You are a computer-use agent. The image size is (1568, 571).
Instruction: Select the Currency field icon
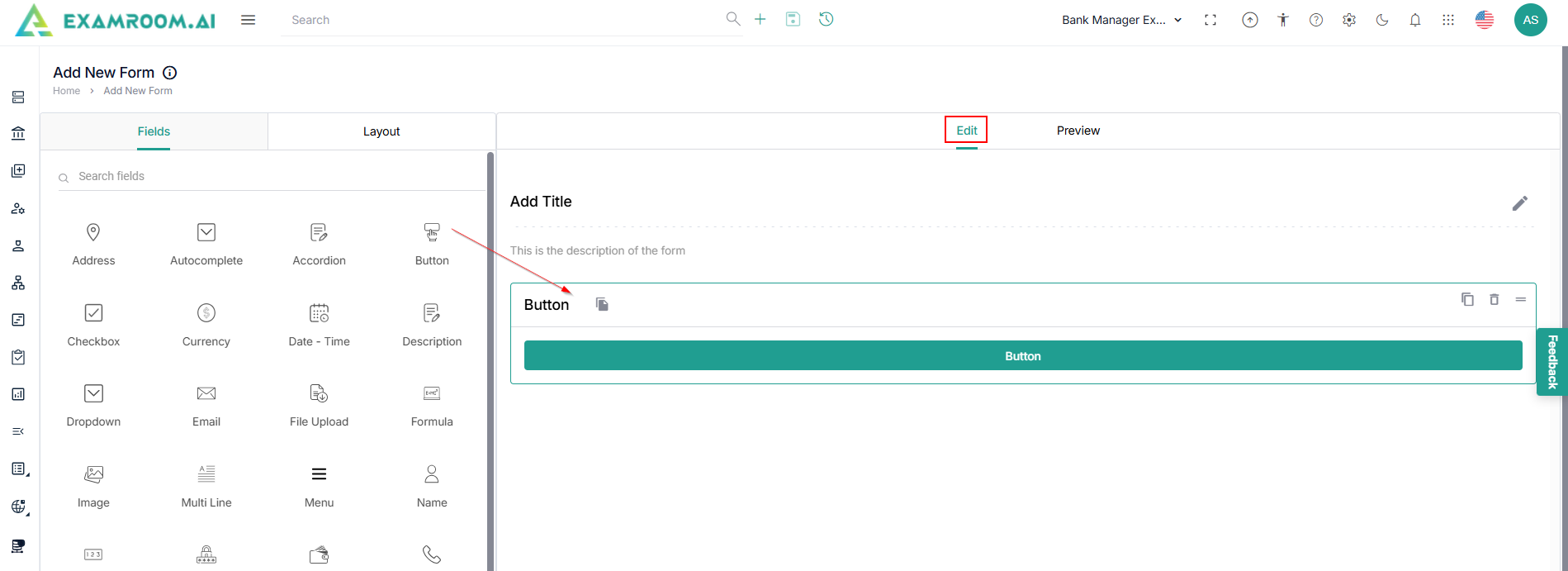[x=206, y=313]
